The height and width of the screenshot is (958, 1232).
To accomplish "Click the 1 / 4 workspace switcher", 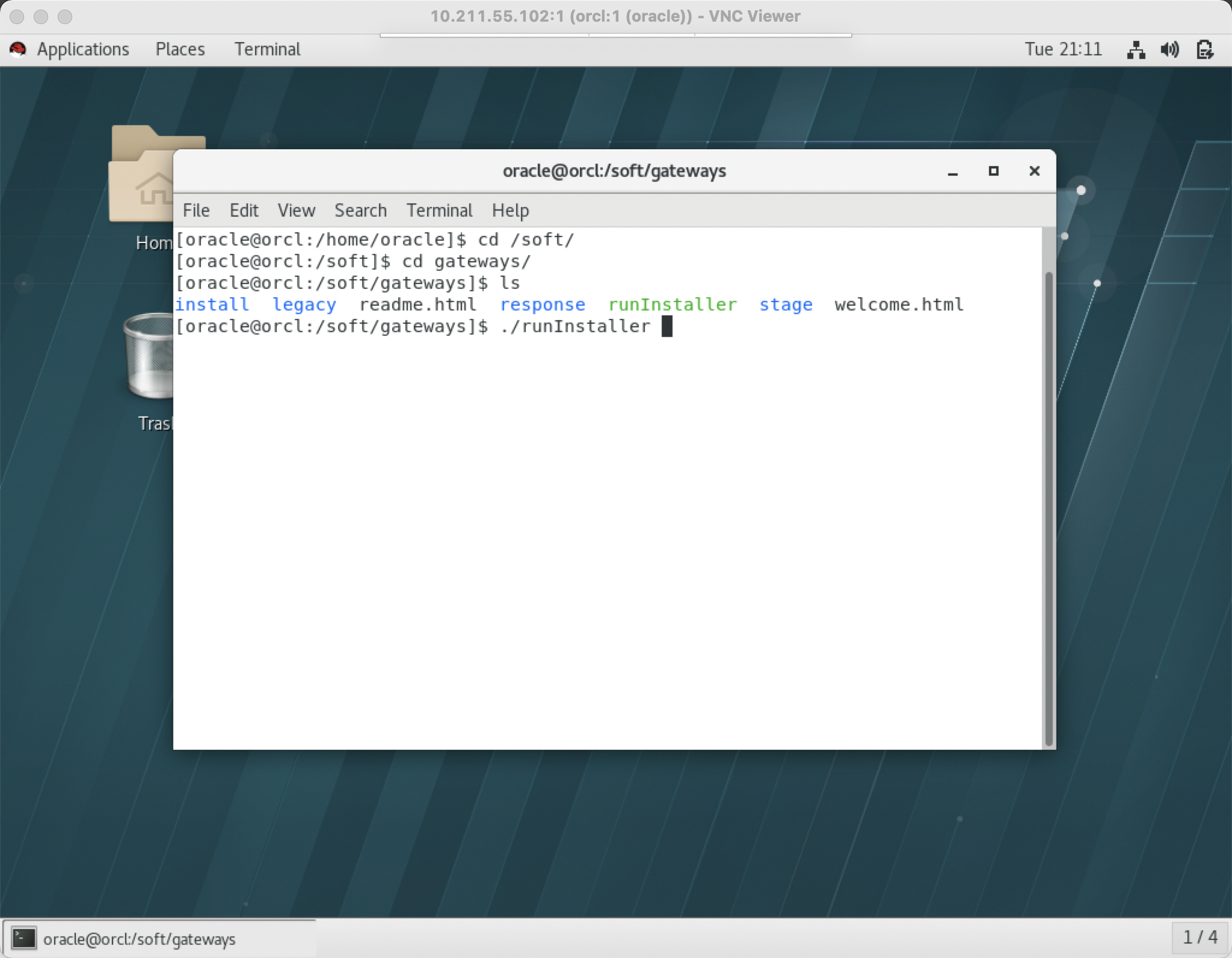I will [x=1200, y=938].
